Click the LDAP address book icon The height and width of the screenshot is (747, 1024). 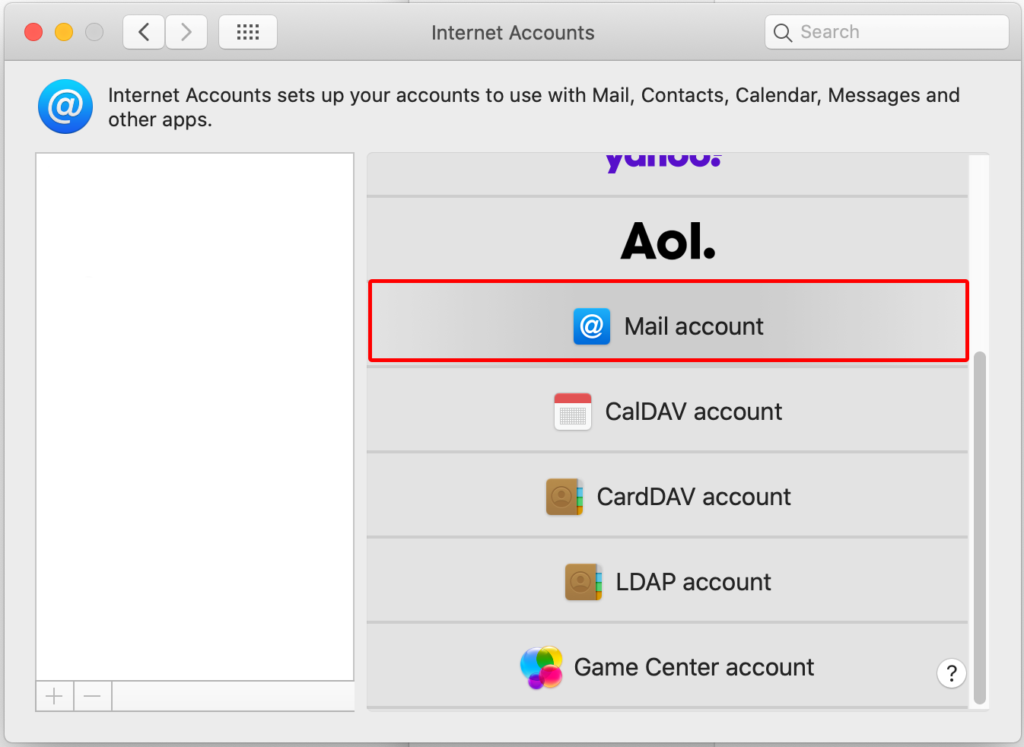(x=583, y=582)
